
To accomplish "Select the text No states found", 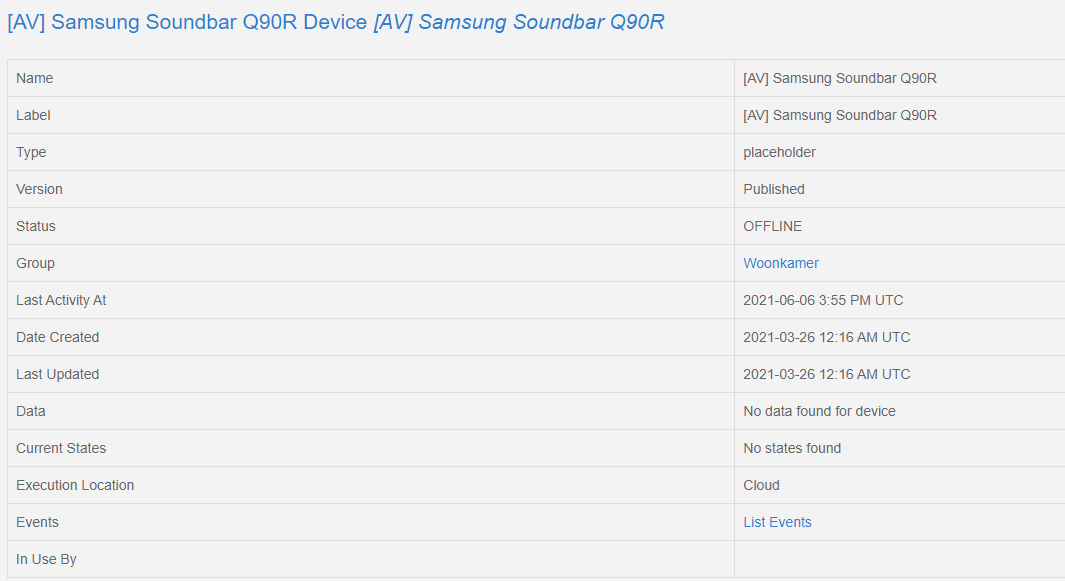I will point(792,448).
